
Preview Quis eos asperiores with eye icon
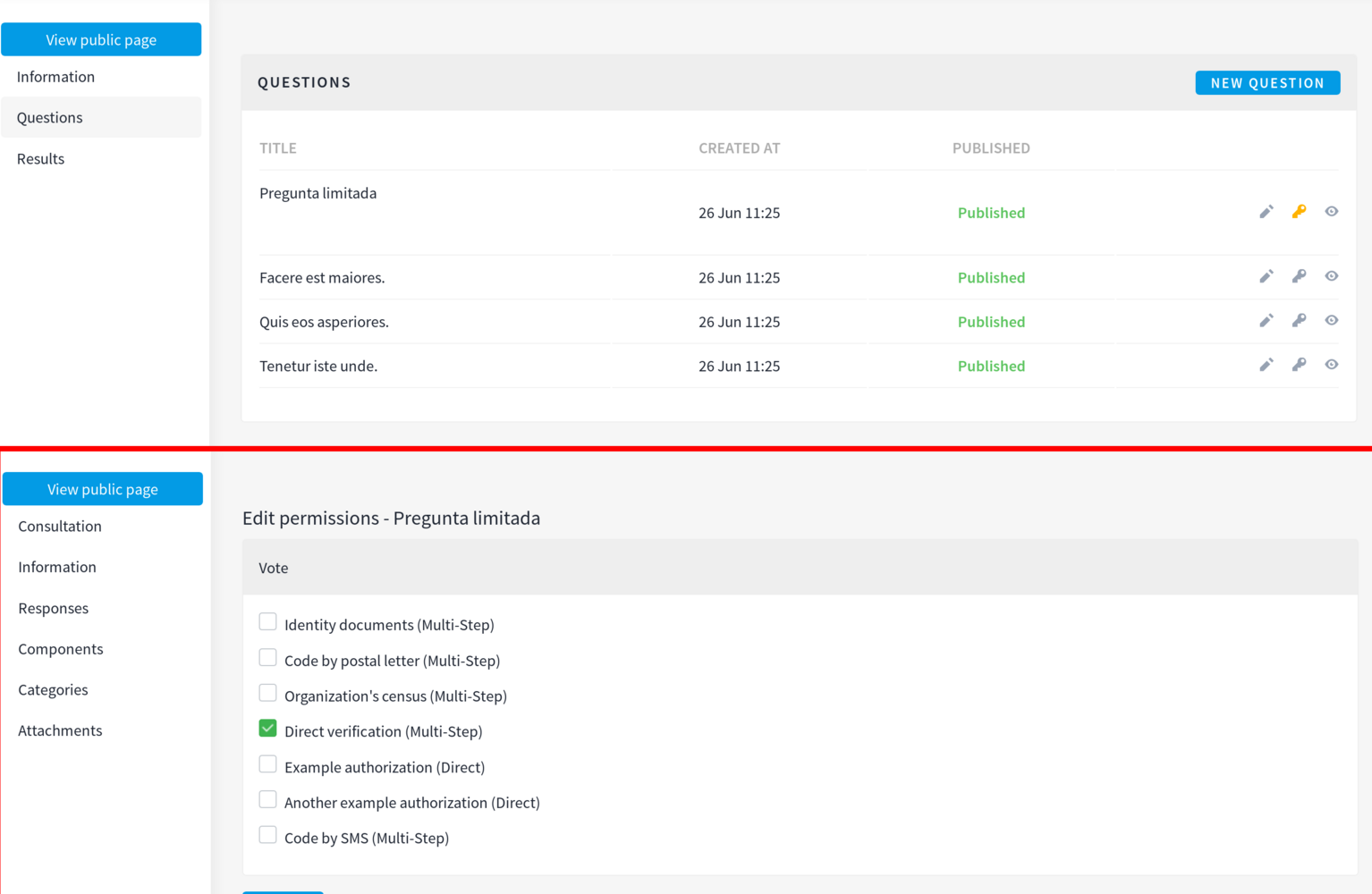[x=1331, y=321]
